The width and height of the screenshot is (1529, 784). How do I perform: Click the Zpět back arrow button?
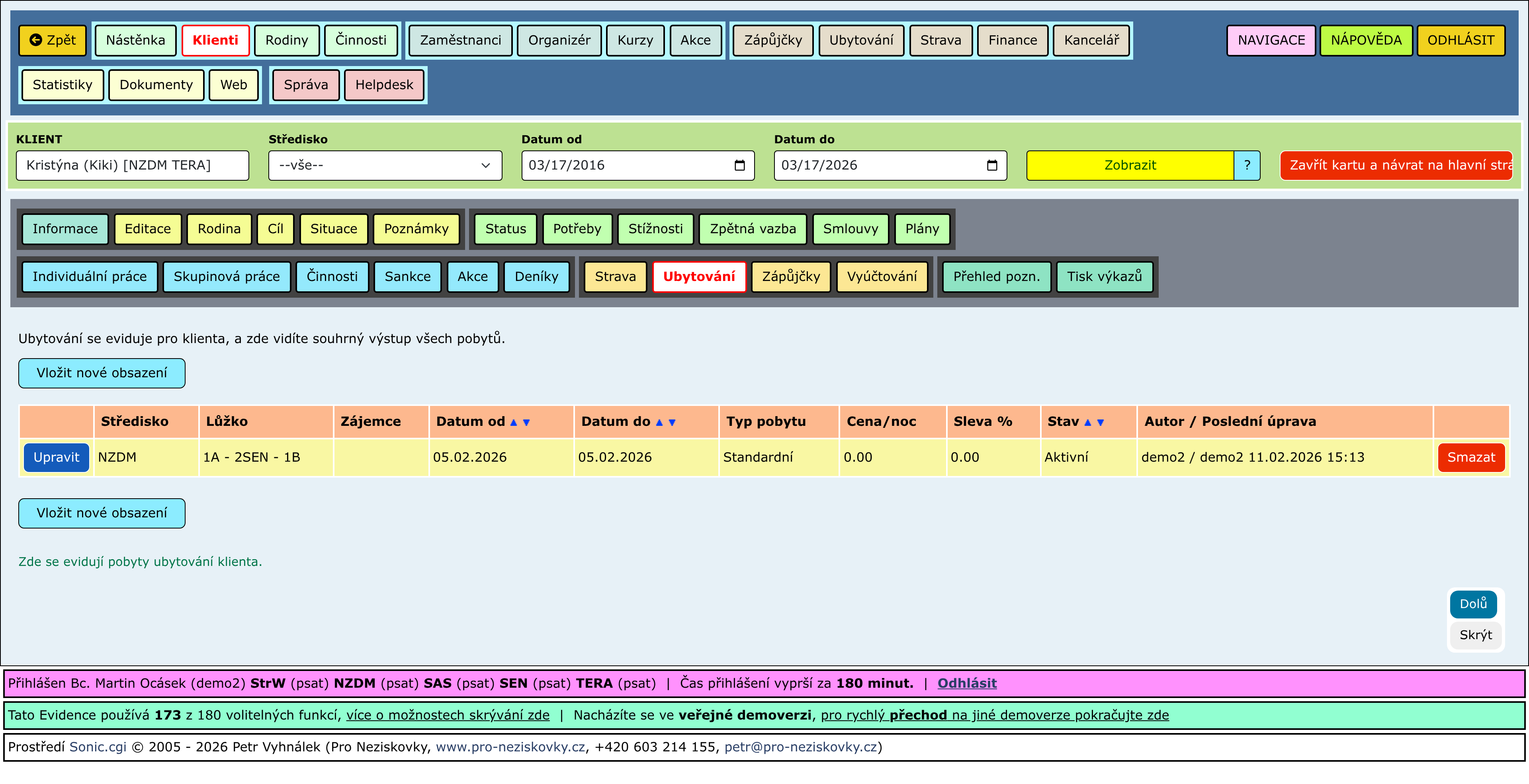click(x=53, y=40)
